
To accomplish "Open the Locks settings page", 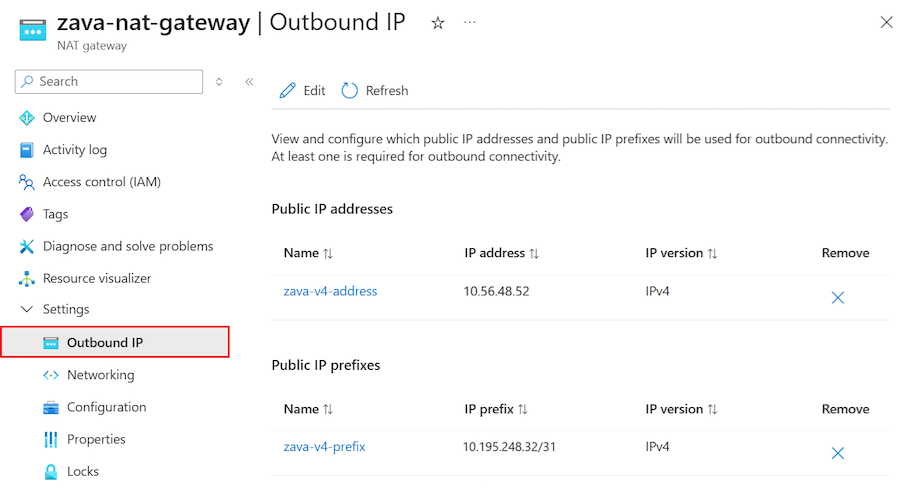I will (x=83, y=472).
